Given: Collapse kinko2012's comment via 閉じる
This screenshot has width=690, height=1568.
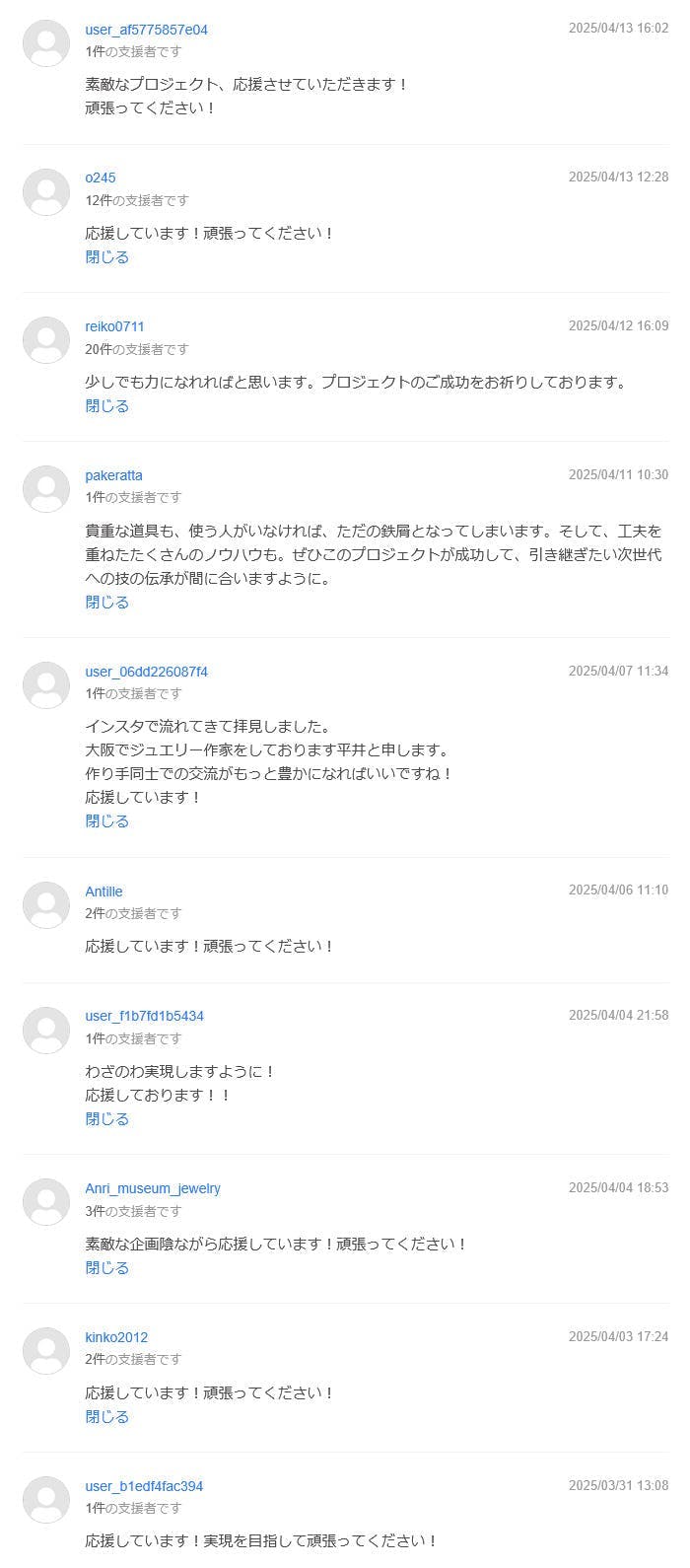Looking at the screenshot, I should point(106,1417).
